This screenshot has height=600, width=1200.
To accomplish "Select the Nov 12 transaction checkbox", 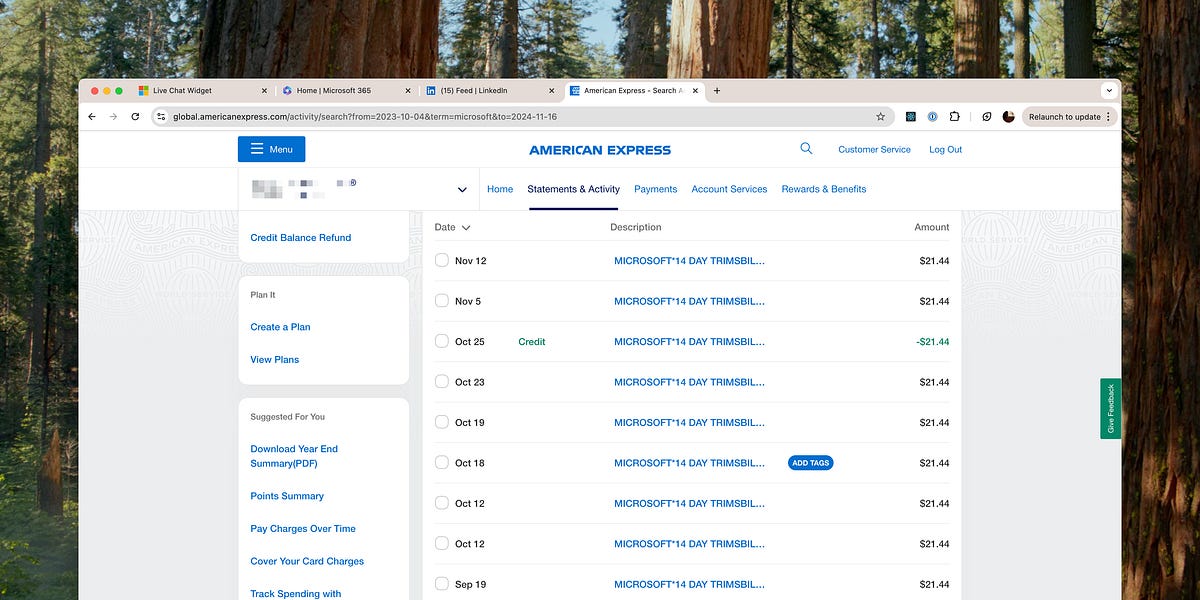I will (x=442, y=260).
